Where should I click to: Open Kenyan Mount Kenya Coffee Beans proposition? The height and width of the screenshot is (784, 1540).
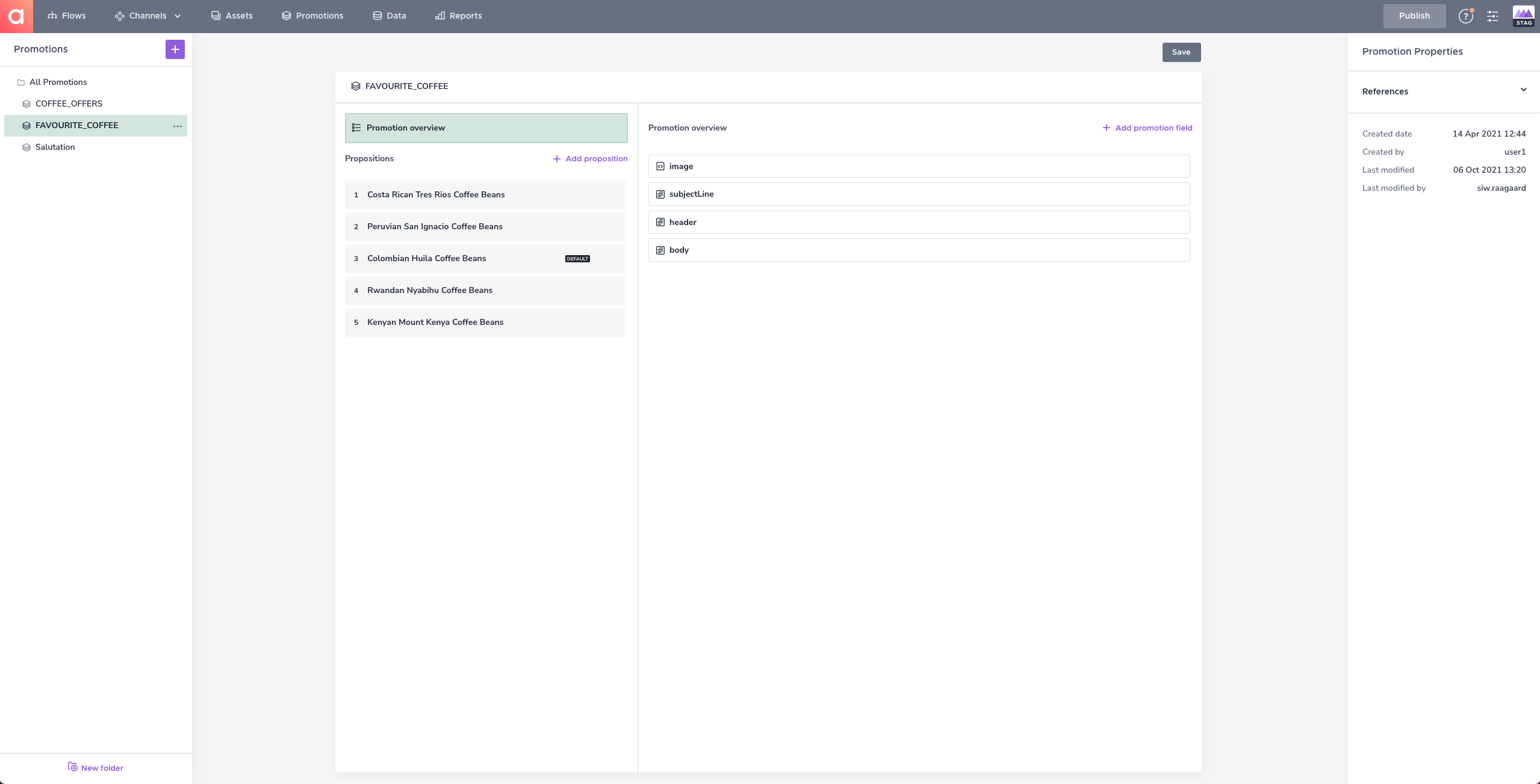point(485,323)
